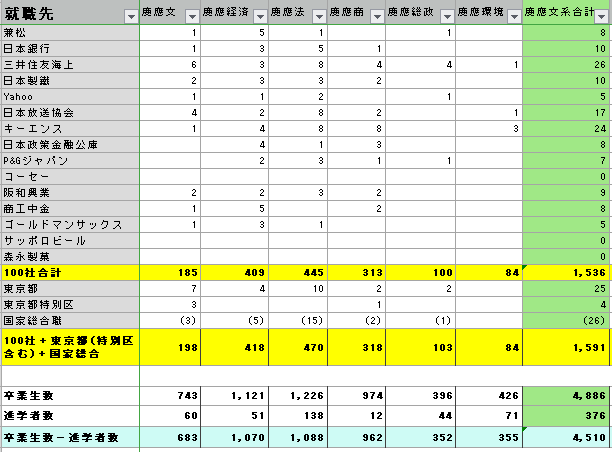Select the 進学者数 row label cell
Image resolution: width=612 pixels, height=452 pixels.
click(x=69, y=416)
